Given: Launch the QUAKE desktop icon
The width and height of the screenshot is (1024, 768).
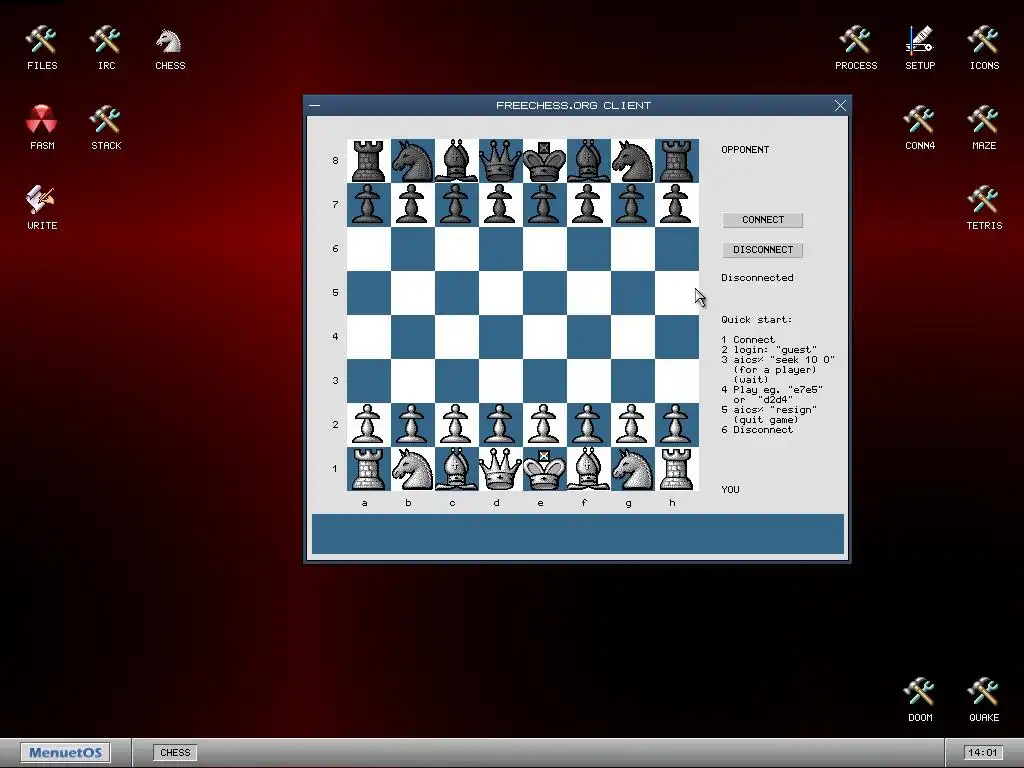Looking at the screenshot, I should coord(984,699).
